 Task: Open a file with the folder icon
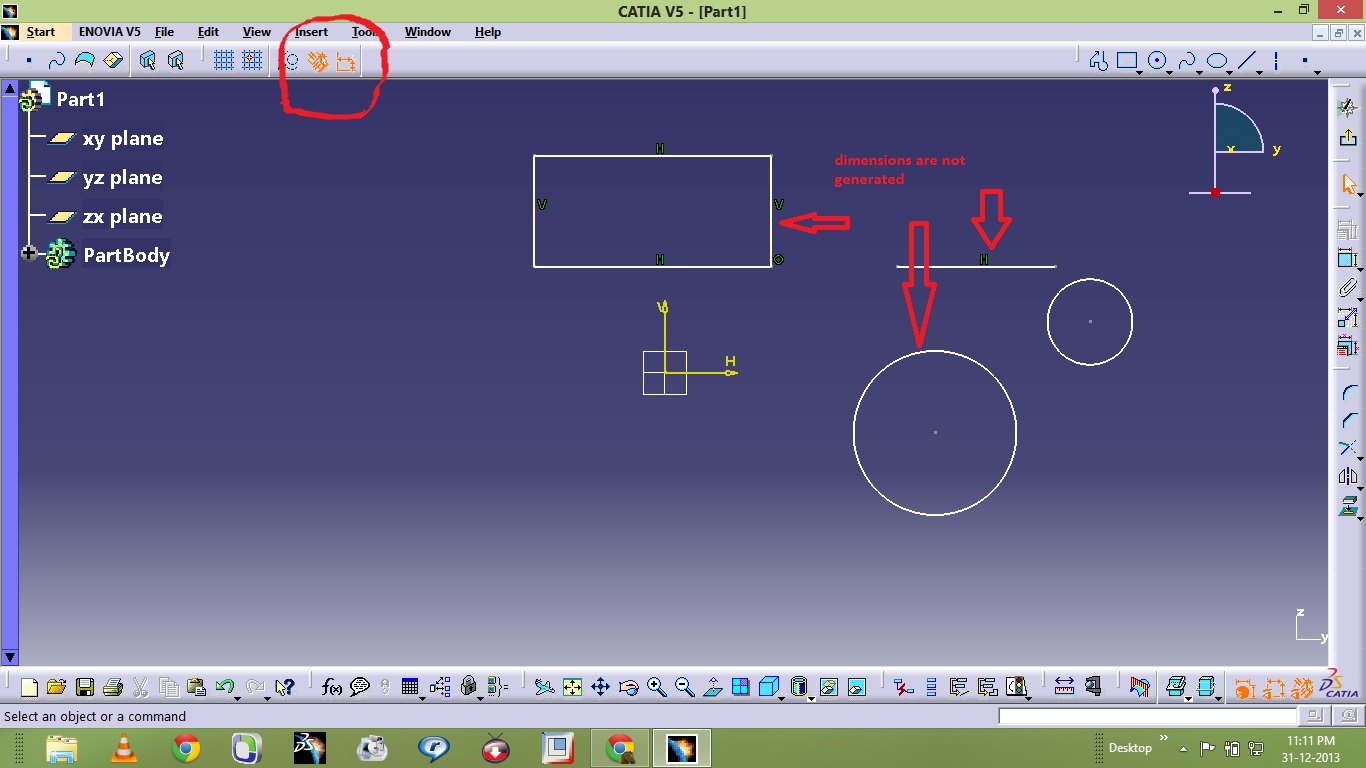coord(56,687)
